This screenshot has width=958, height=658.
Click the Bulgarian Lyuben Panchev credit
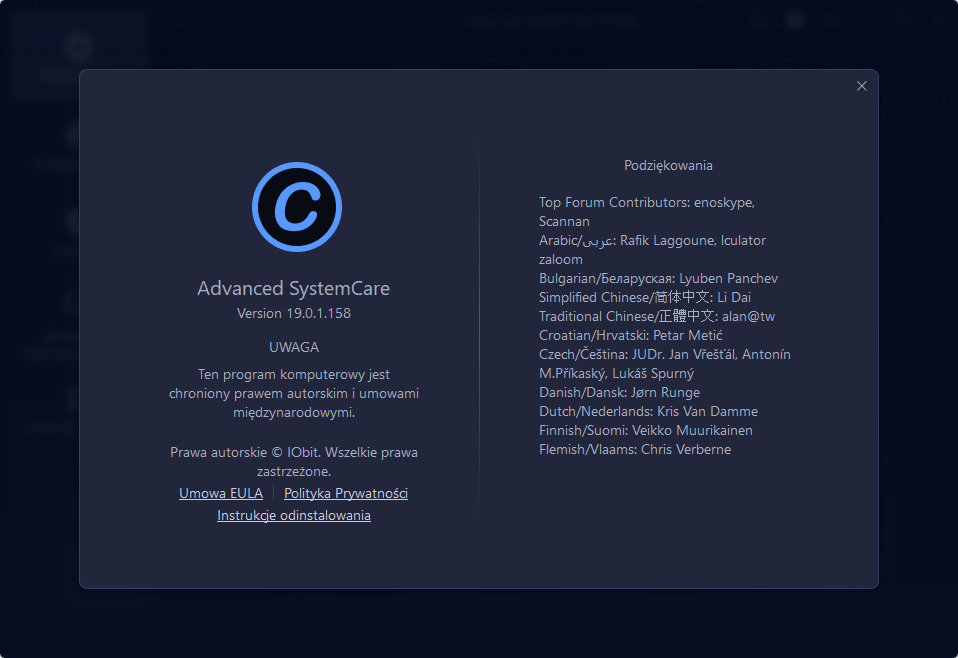point(658,279)
